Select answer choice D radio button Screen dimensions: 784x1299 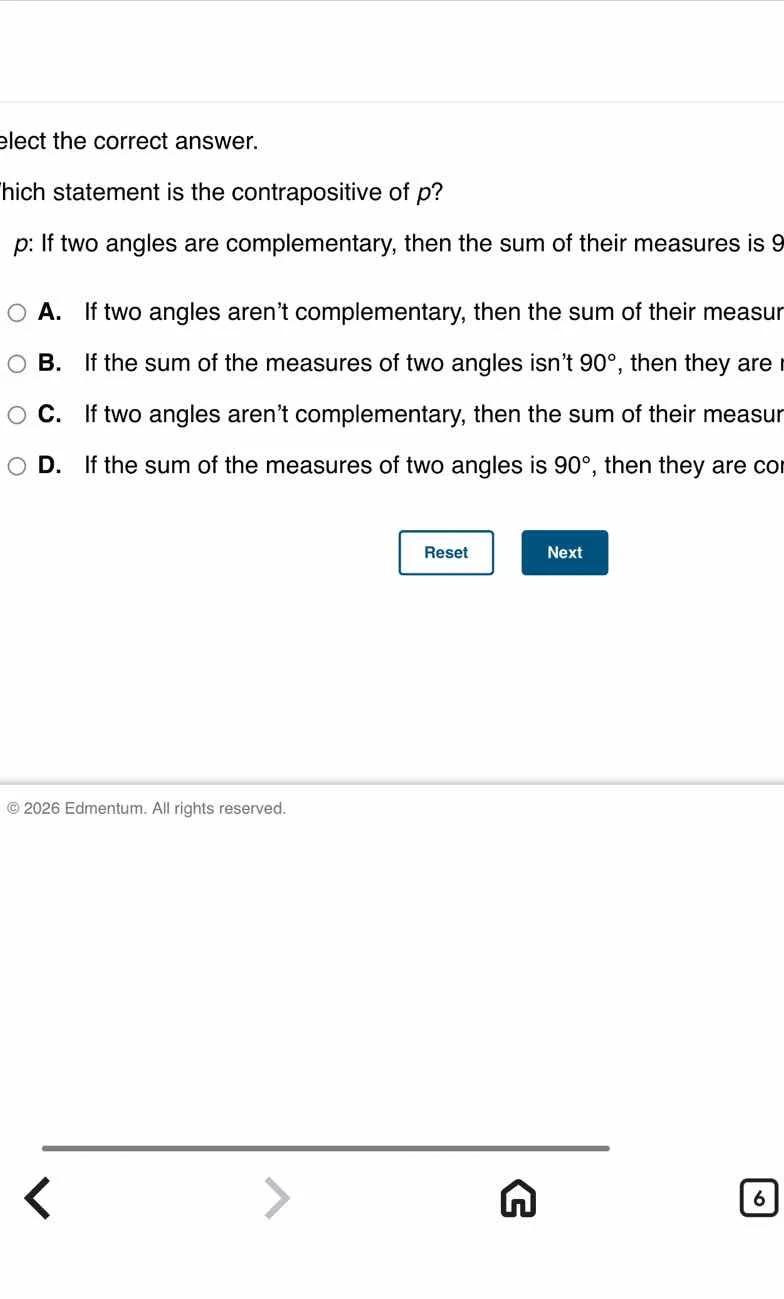pos(16,465)
